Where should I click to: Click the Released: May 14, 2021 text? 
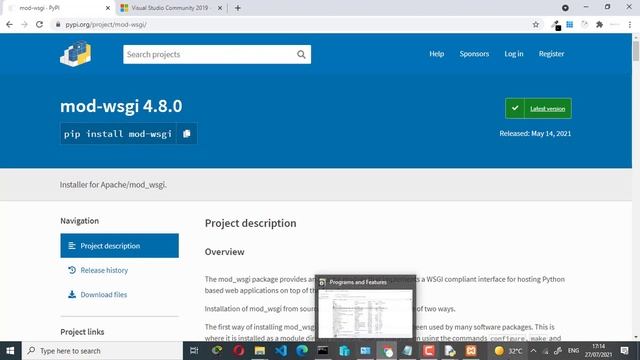535,133
